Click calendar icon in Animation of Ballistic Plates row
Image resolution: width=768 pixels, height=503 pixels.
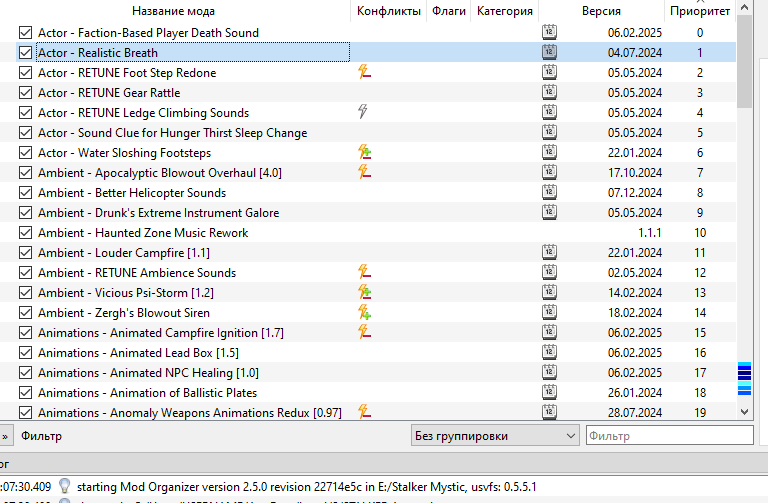pos(549,392)
